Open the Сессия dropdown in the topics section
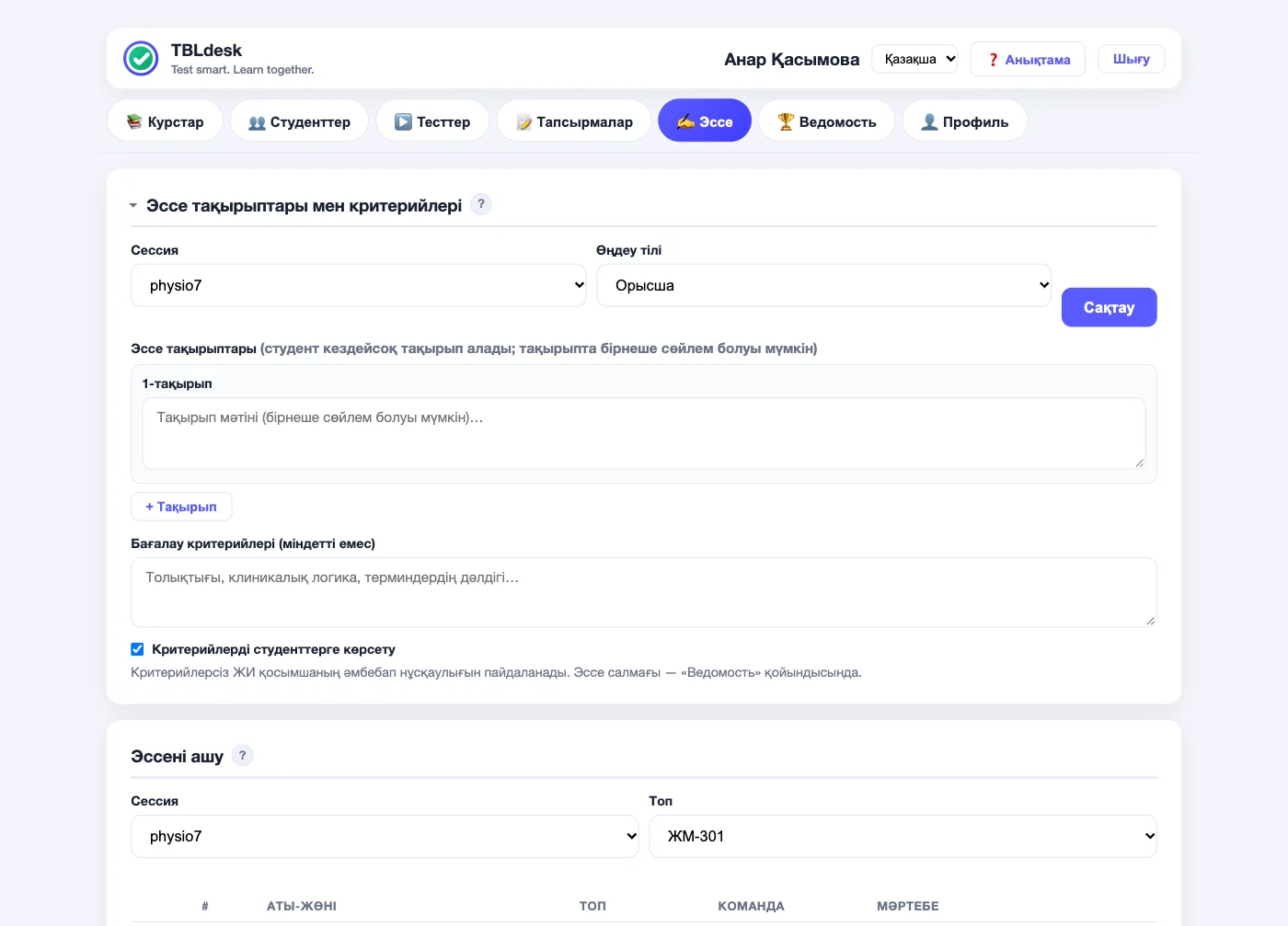1288x926 pixels. pyautogui.click(x=359, y=285)
